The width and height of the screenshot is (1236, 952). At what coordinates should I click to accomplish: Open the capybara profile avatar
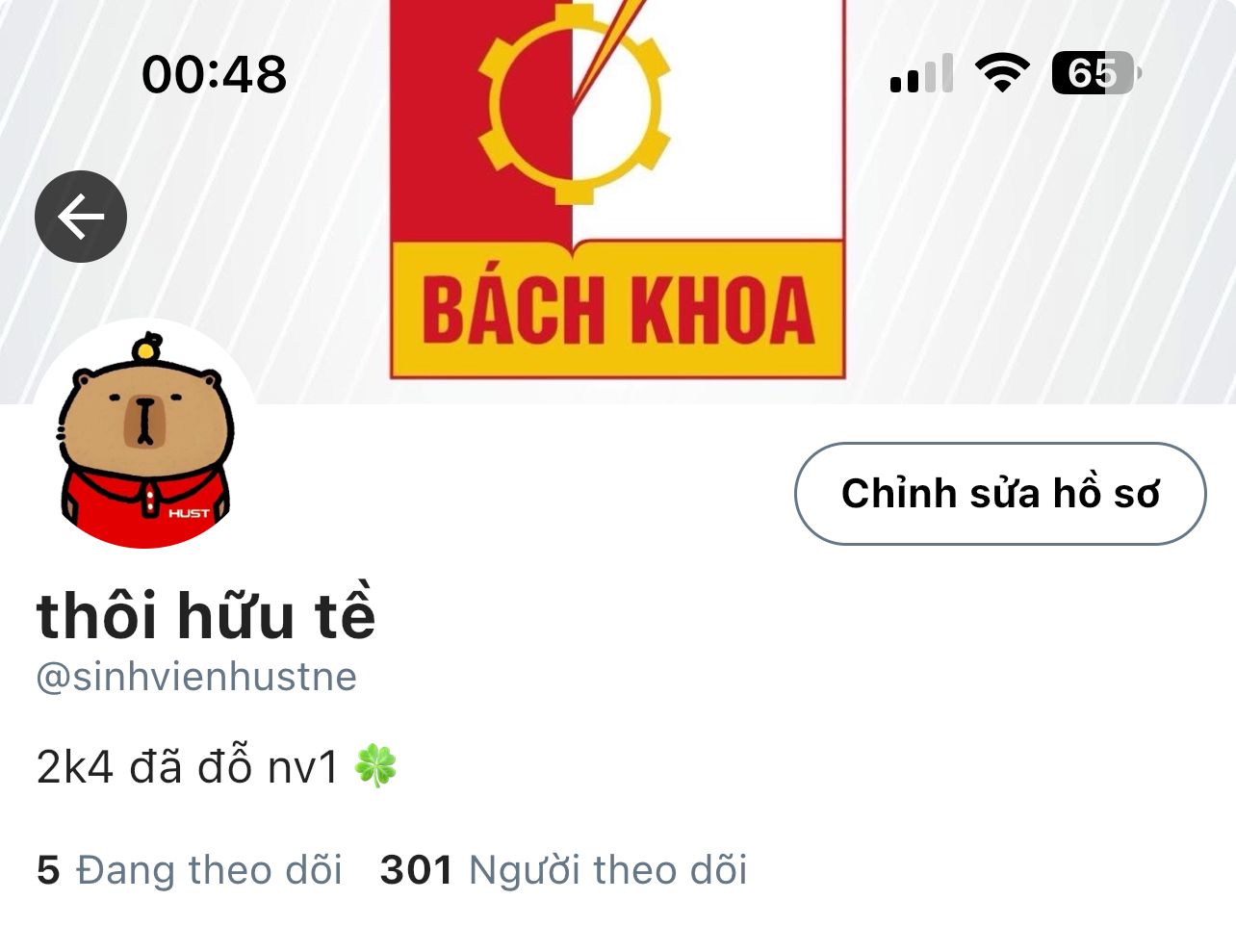coord(145,435)
